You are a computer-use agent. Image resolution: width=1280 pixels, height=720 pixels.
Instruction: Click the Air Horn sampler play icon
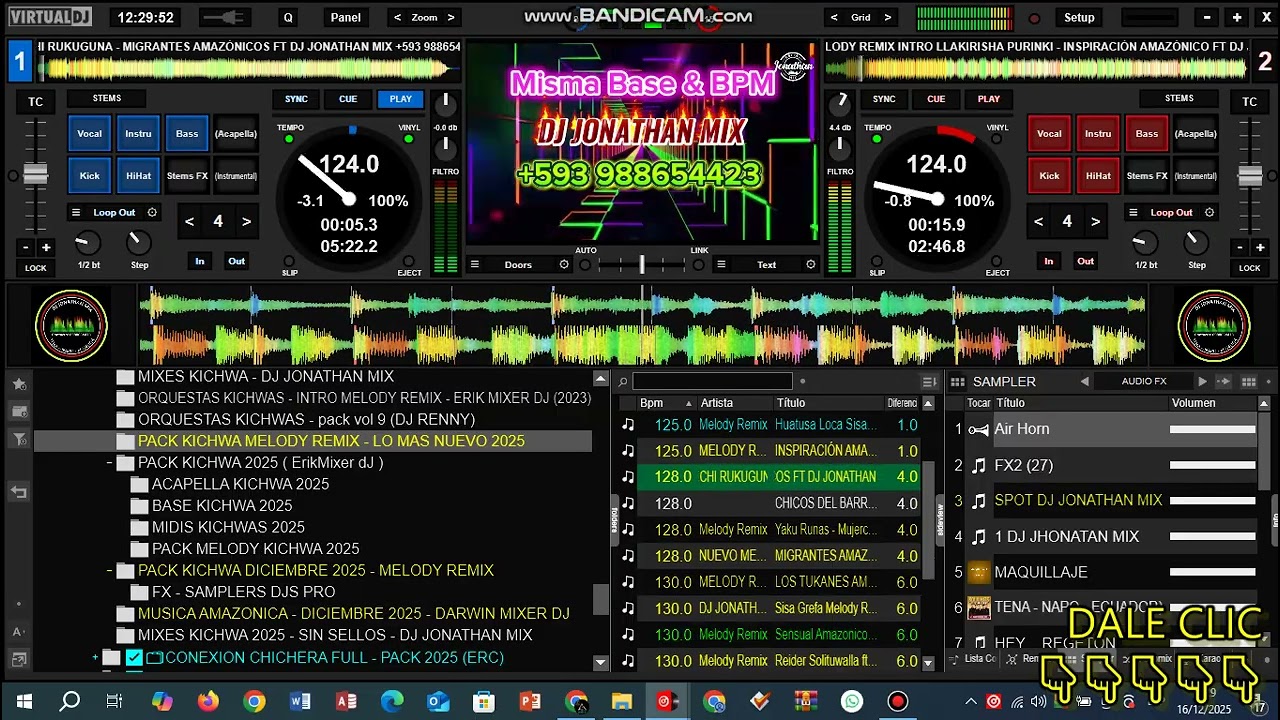click(x=979, y=429)
